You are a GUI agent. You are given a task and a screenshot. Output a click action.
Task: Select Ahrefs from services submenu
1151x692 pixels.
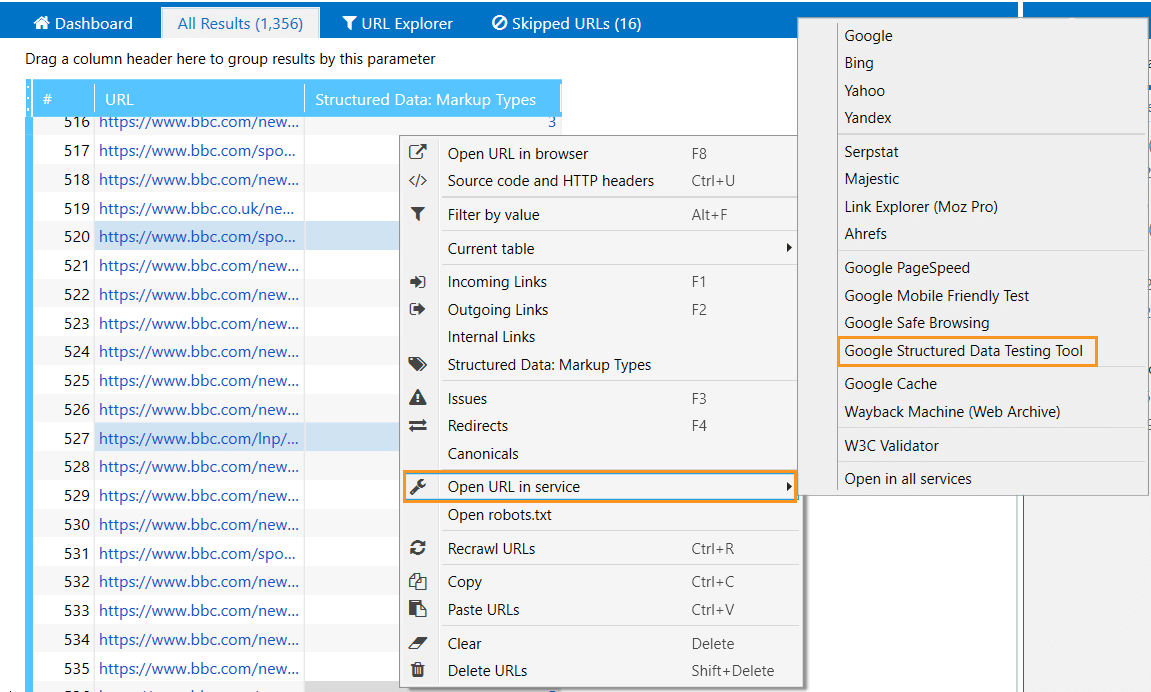coord(865,234)
